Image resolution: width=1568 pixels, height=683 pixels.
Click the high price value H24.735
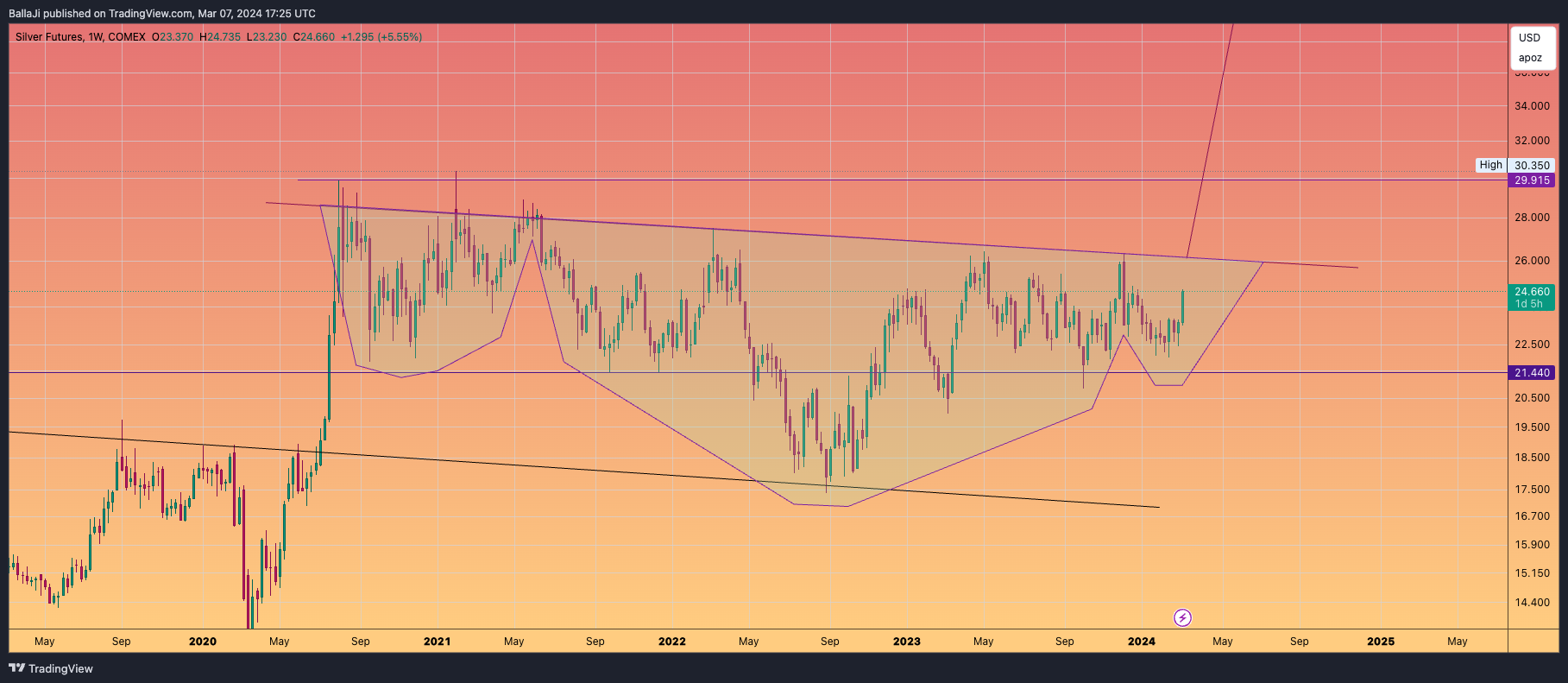point(220,37)
